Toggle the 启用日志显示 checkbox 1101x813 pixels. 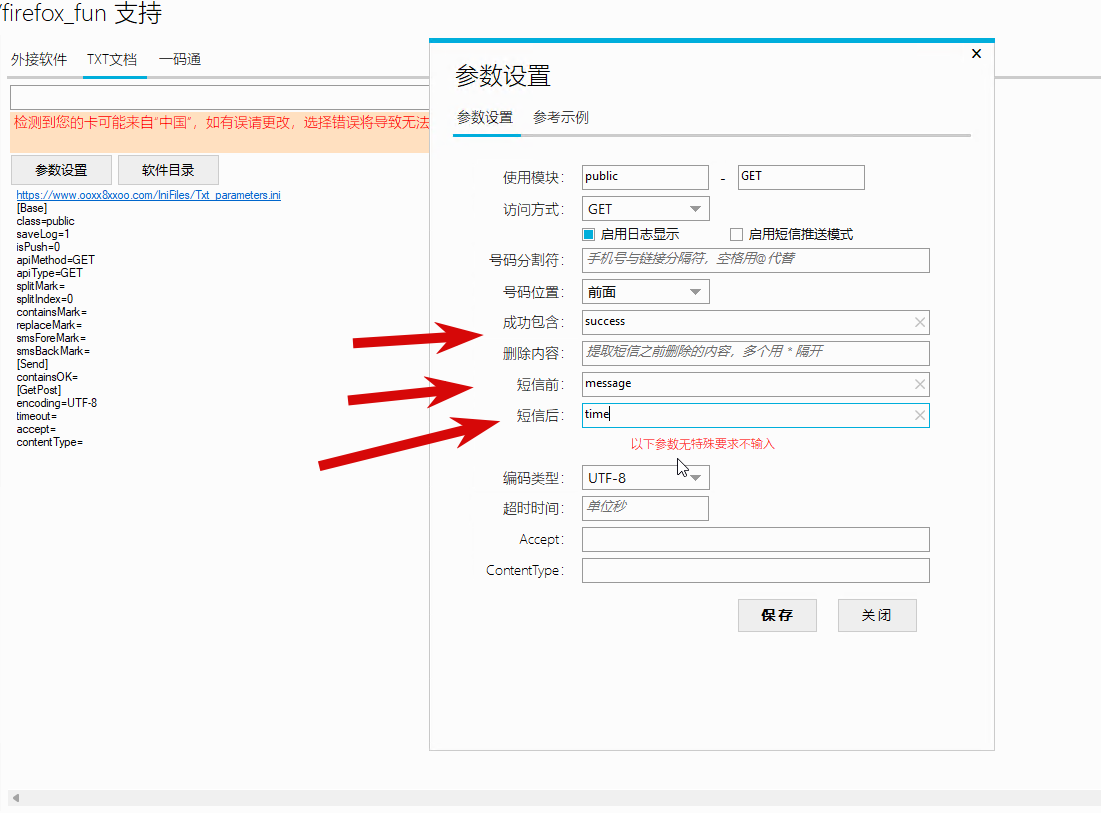(x=588, y=234)
